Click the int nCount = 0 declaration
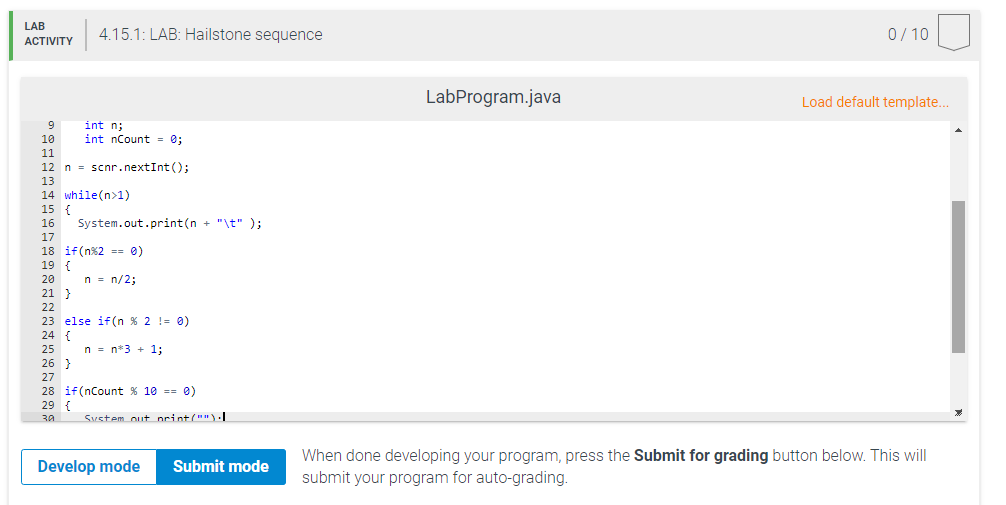Image resolution: width=1006 pixels, height=505 pixels. (133, 139)
